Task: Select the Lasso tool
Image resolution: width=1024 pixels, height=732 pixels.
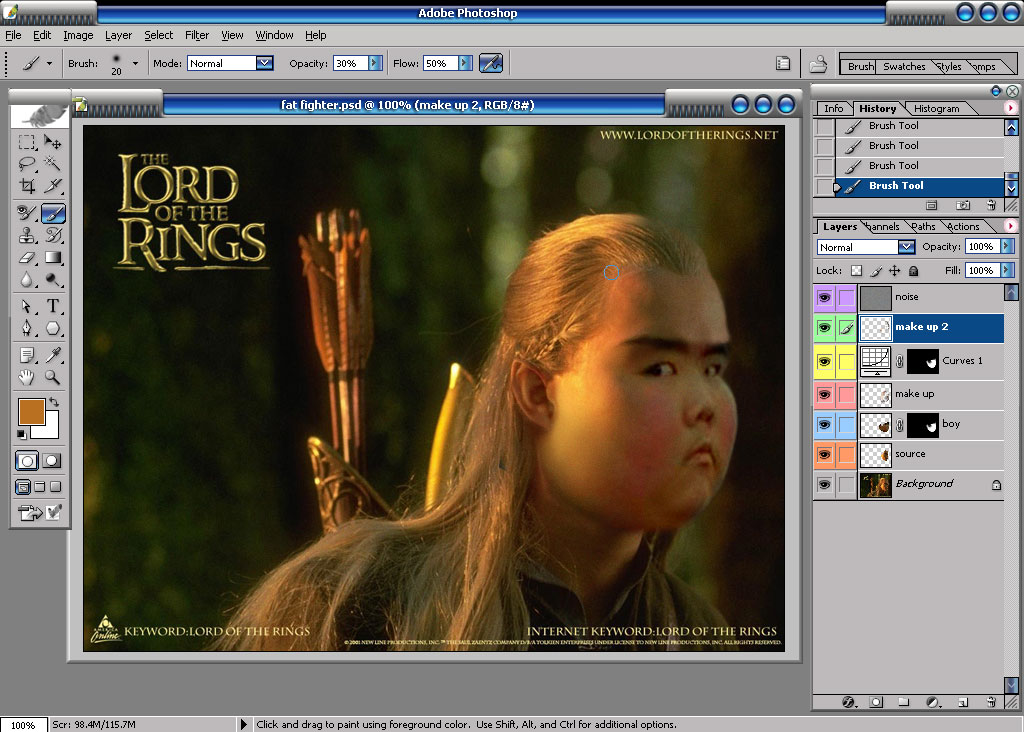Action: (x=27, y=163)
